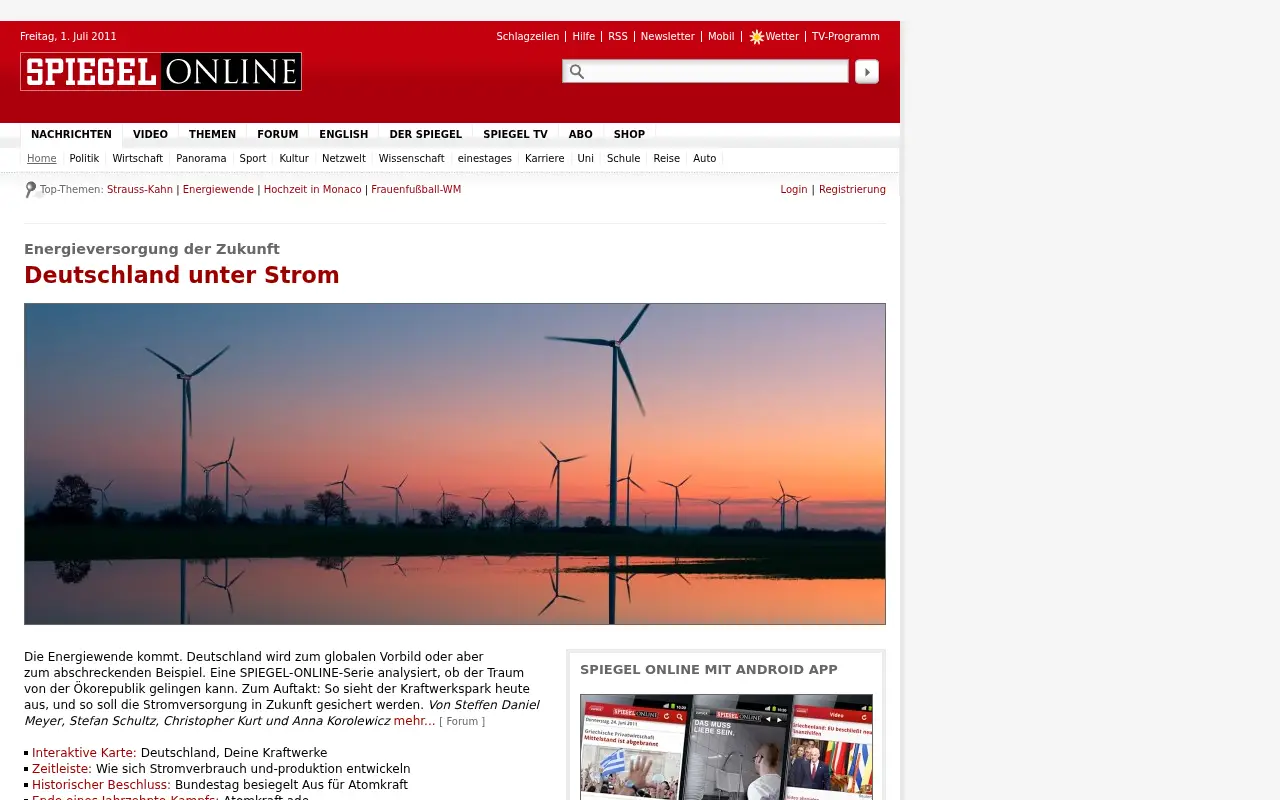Click the SPIEGEL ONLINE logo

(161, 72)
